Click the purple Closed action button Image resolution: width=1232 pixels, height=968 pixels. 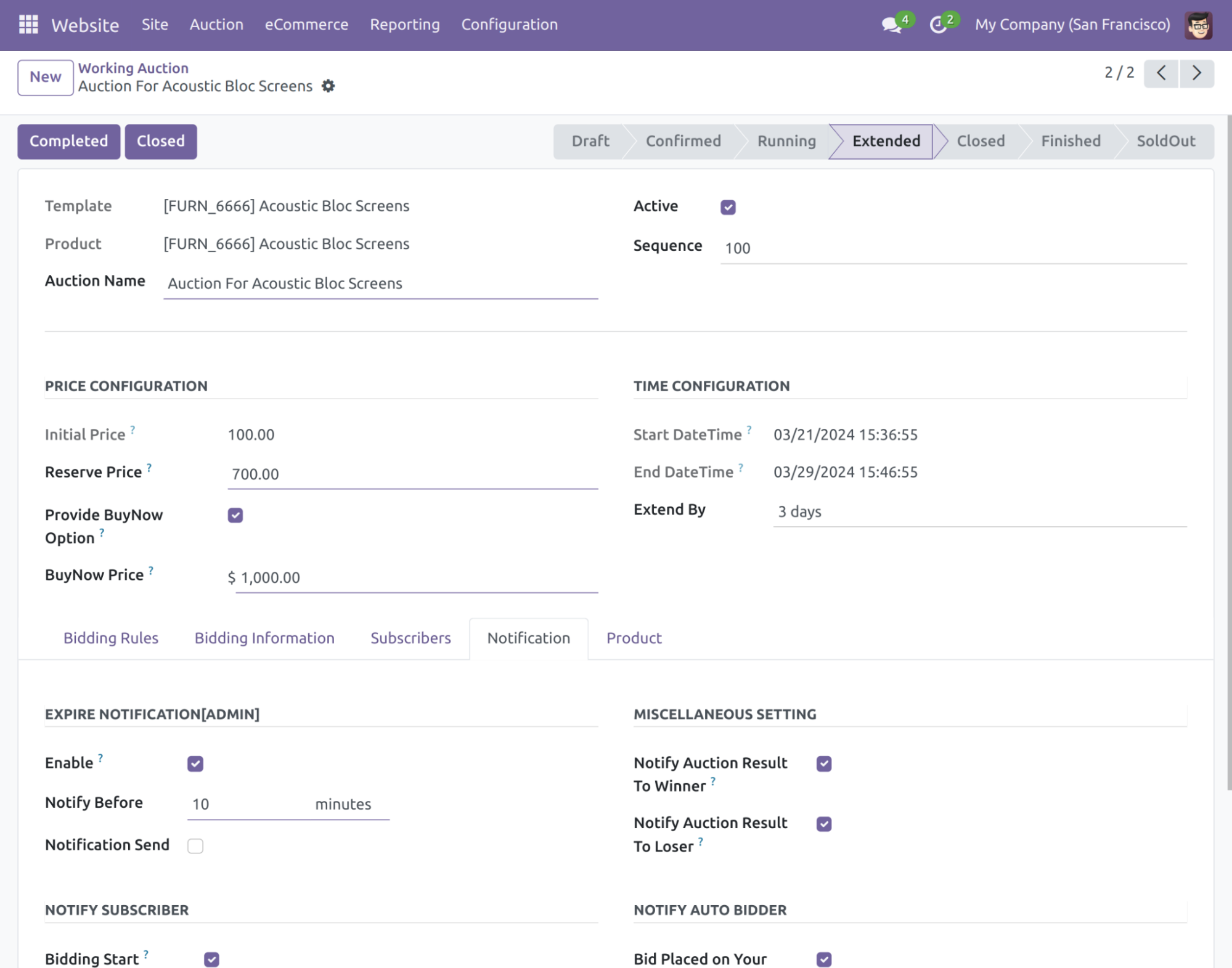click(x=161, y=142)
